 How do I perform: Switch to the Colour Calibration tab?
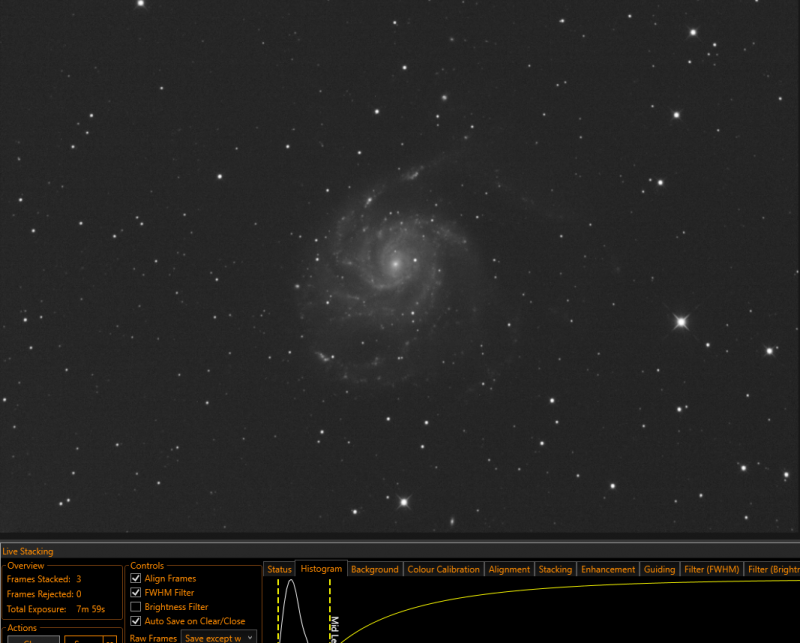point(443,569)
